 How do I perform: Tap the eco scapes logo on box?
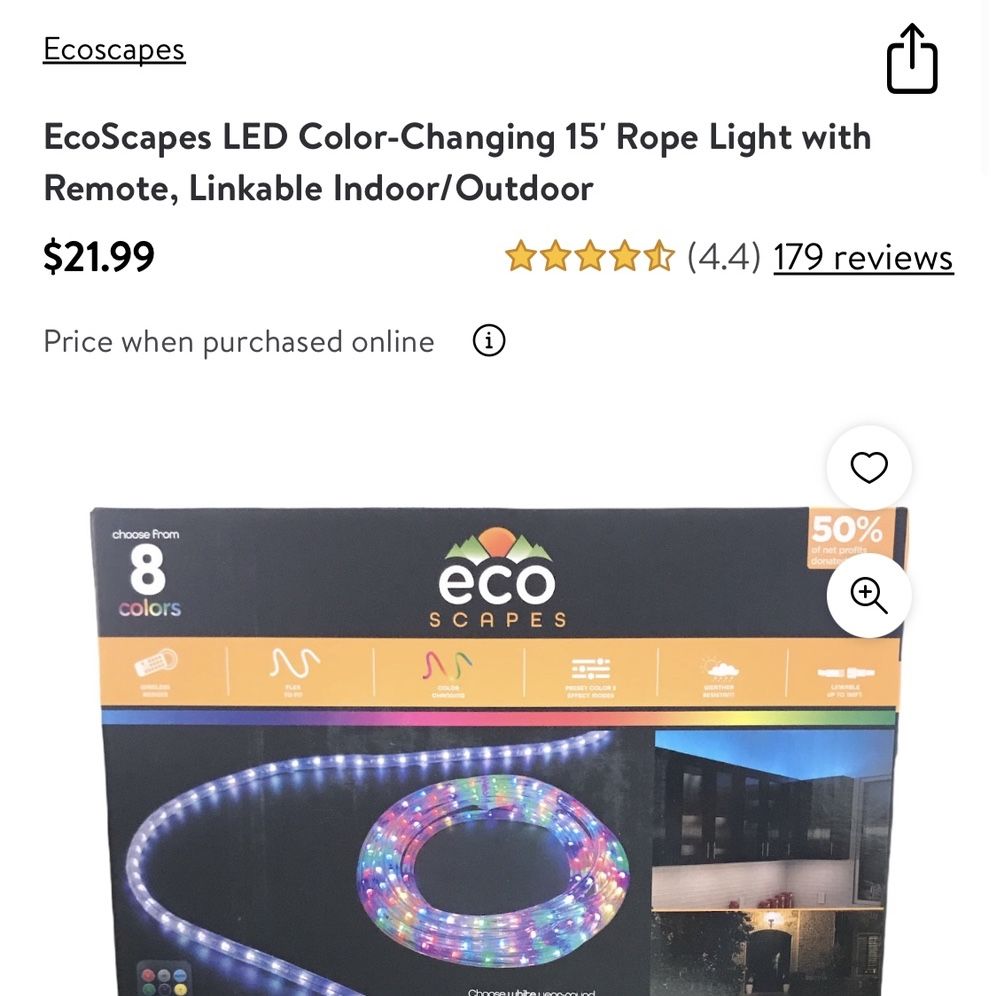[x=497, y=578]
